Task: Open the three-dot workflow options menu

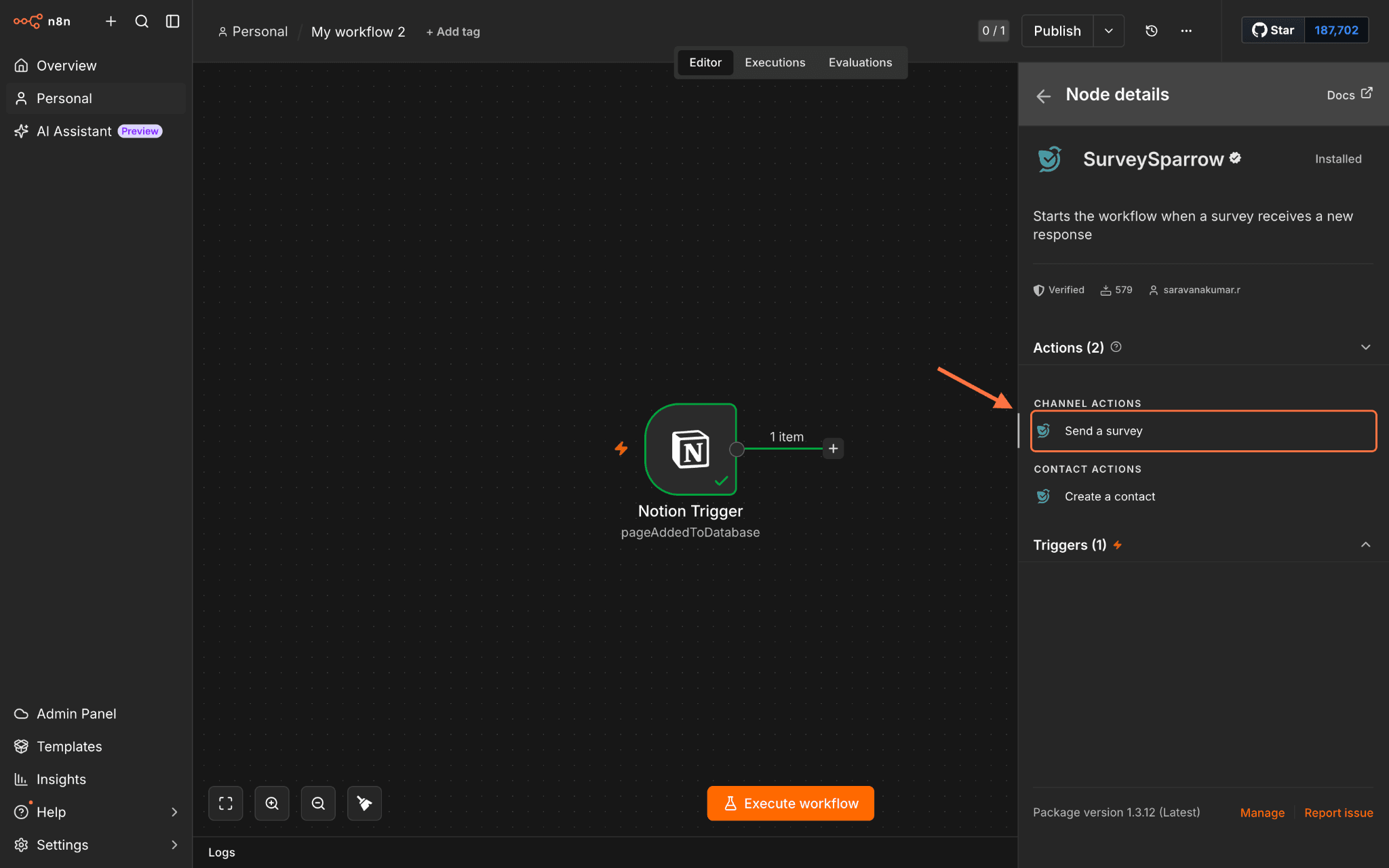Action: click(x=1186, y=31)
